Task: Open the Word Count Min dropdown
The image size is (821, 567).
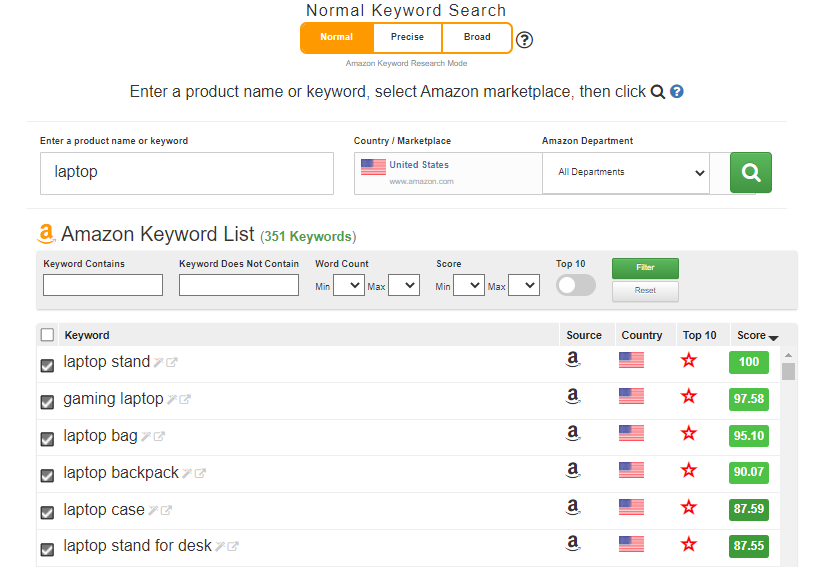Action: [x=349, y=285]
